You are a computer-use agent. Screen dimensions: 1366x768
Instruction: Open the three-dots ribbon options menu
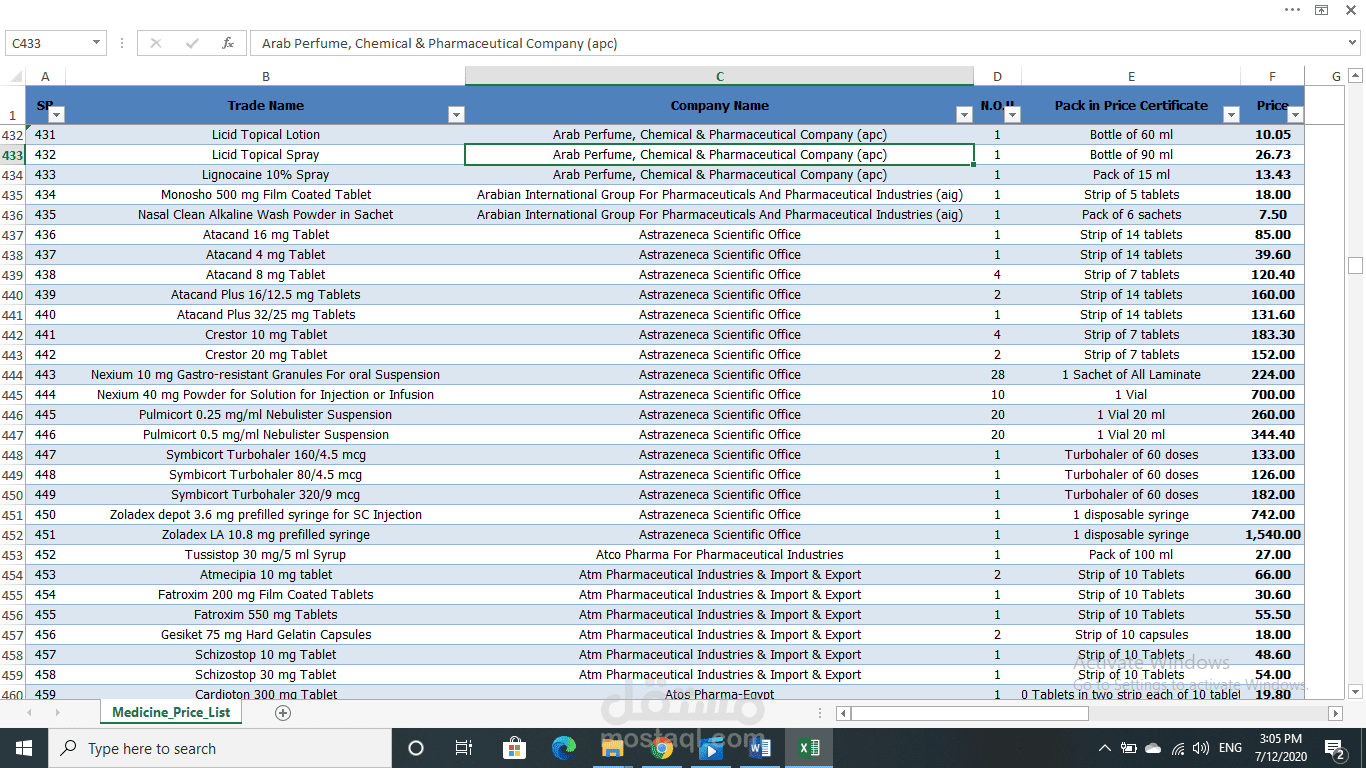1292,10
